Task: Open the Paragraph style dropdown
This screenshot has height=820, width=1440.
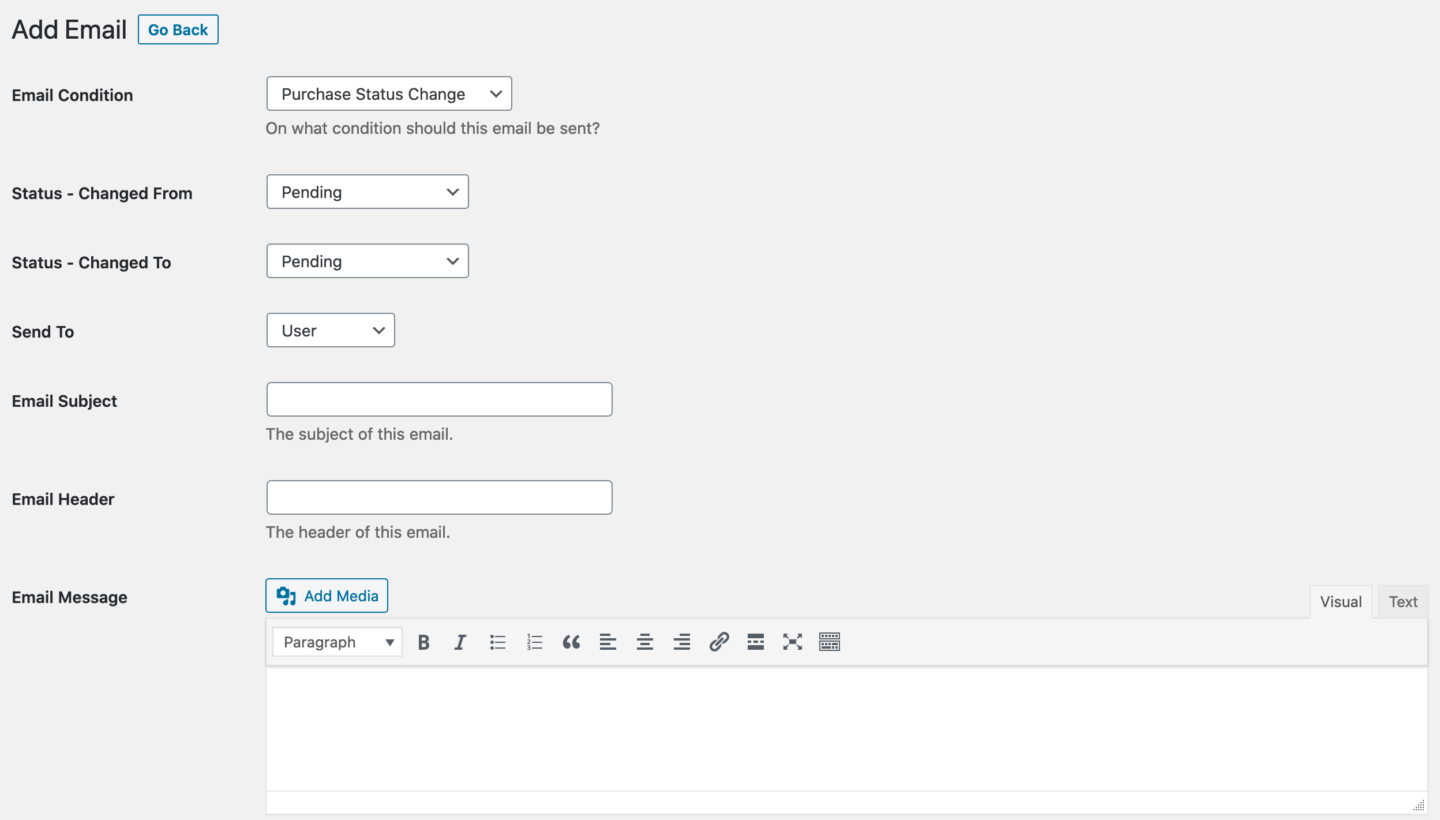Action: pyautogui.click(x=336, y=641)
